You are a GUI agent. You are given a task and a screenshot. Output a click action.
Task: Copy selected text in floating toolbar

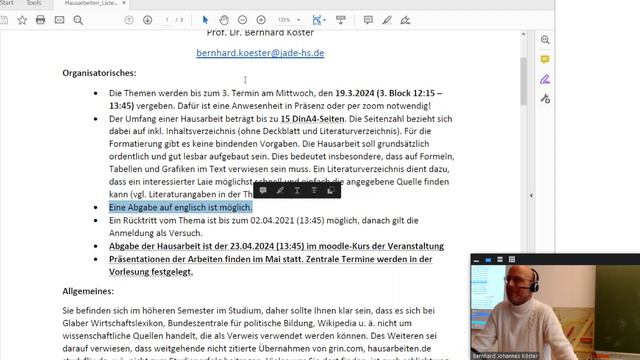click(331, 190)
